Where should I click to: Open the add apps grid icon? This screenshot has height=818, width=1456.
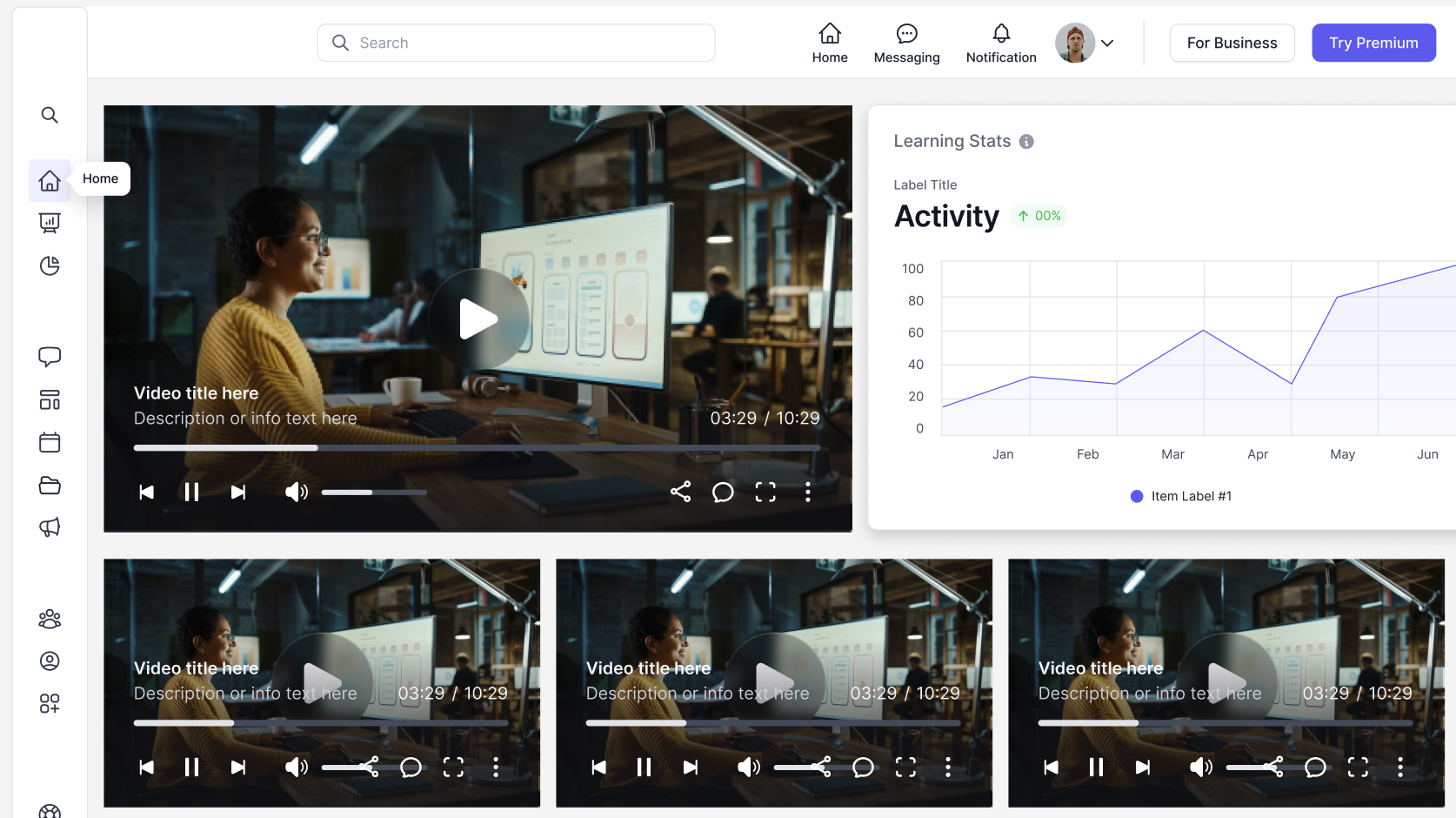point(50,703)
